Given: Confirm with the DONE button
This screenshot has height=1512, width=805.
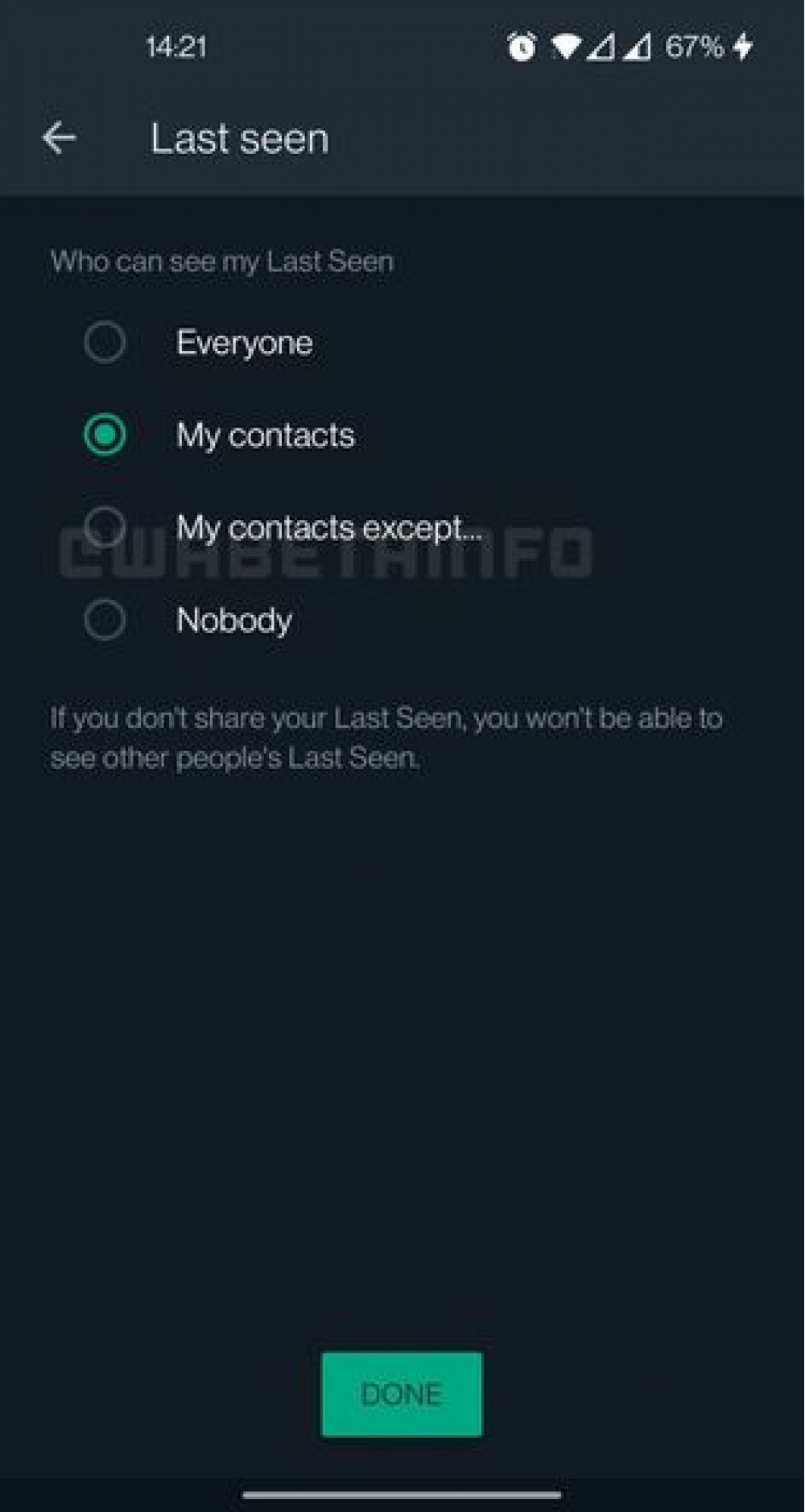Looking at the screenshot, I should click(x=402, y=1394).
